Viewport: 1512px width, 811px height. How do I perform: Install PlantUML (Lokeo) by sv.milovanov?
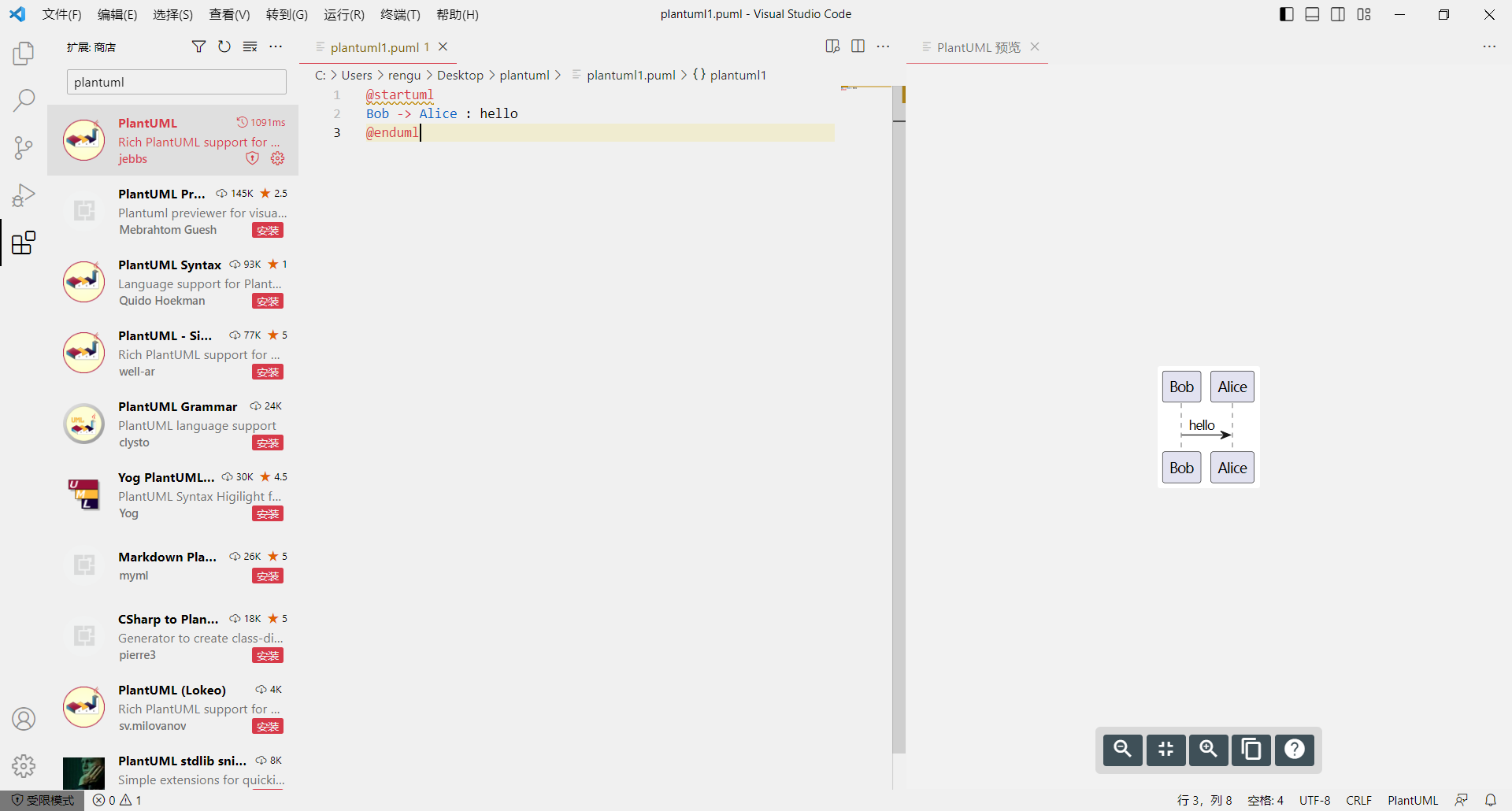(x=268, y=726)
